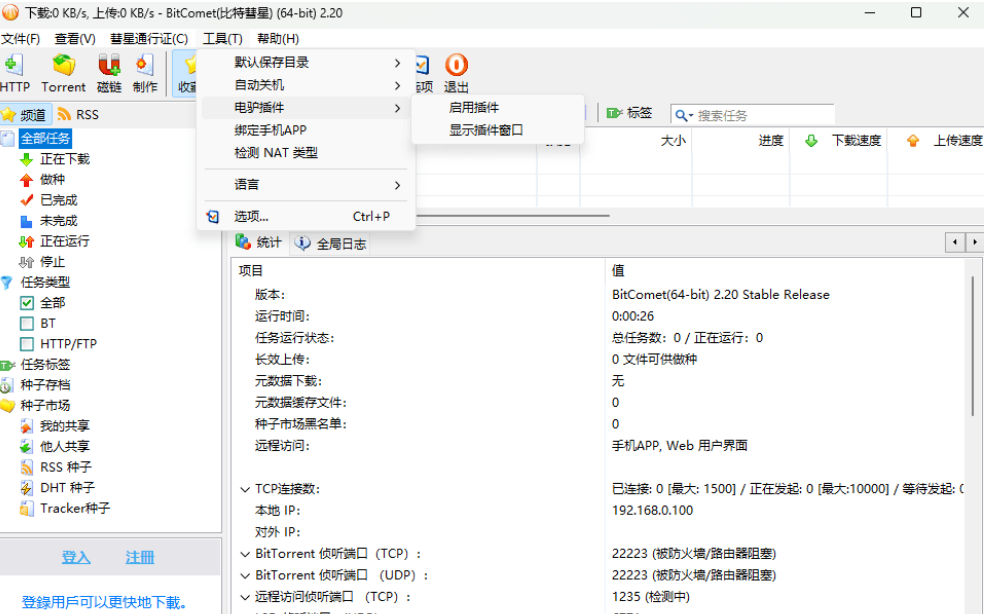Click the 登入 login link
The height and width of the screenshot is (614, 984).
click(76, 558)
